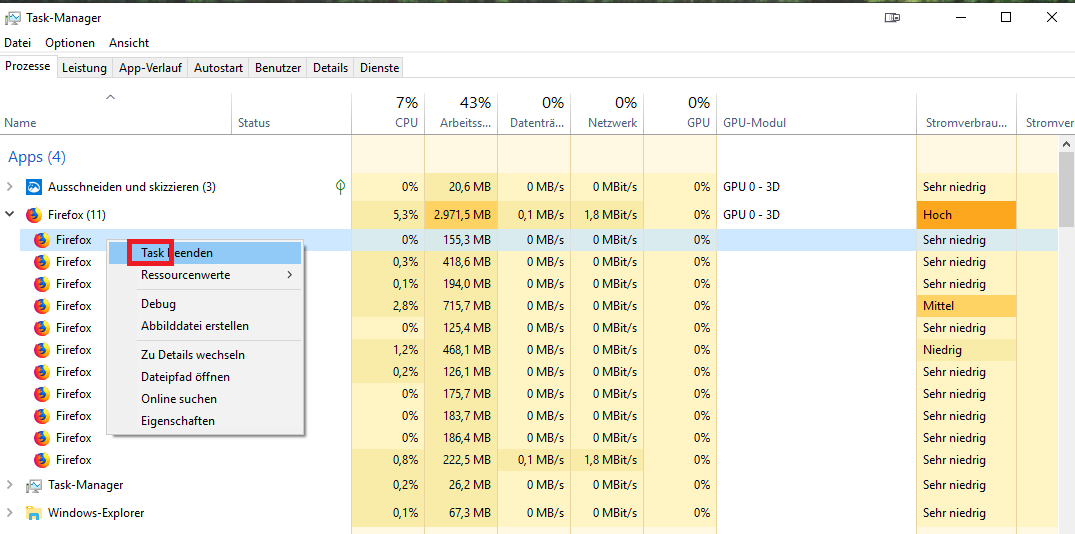Click Firefox icon in the 418,6 MB row
The image size is (1075, 534).
pyautogui.click(x=42, y=262)
